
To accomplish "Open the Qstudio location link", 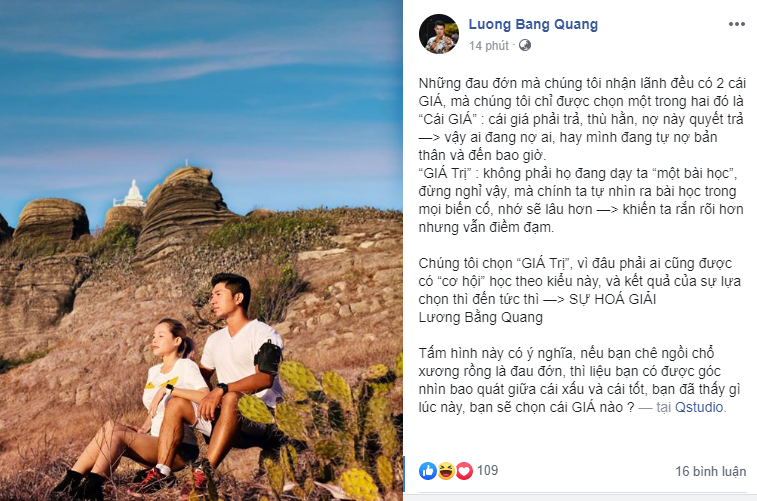I will (x=699, y=407).
